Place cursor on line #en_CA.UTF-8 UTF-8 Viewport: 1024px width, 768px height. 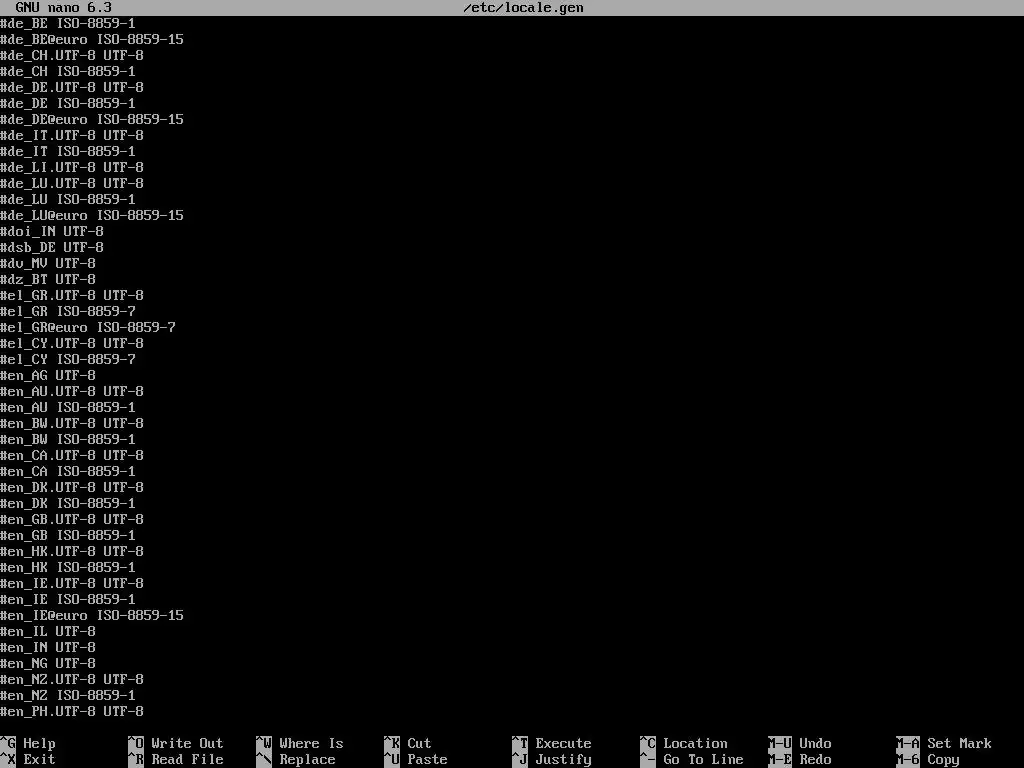(72, 455)
